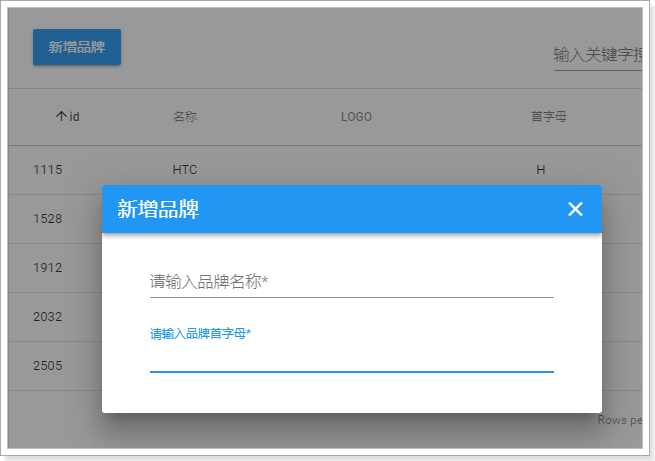
Task: Click the H first-letter cell
Action: (x=541, y=170)
